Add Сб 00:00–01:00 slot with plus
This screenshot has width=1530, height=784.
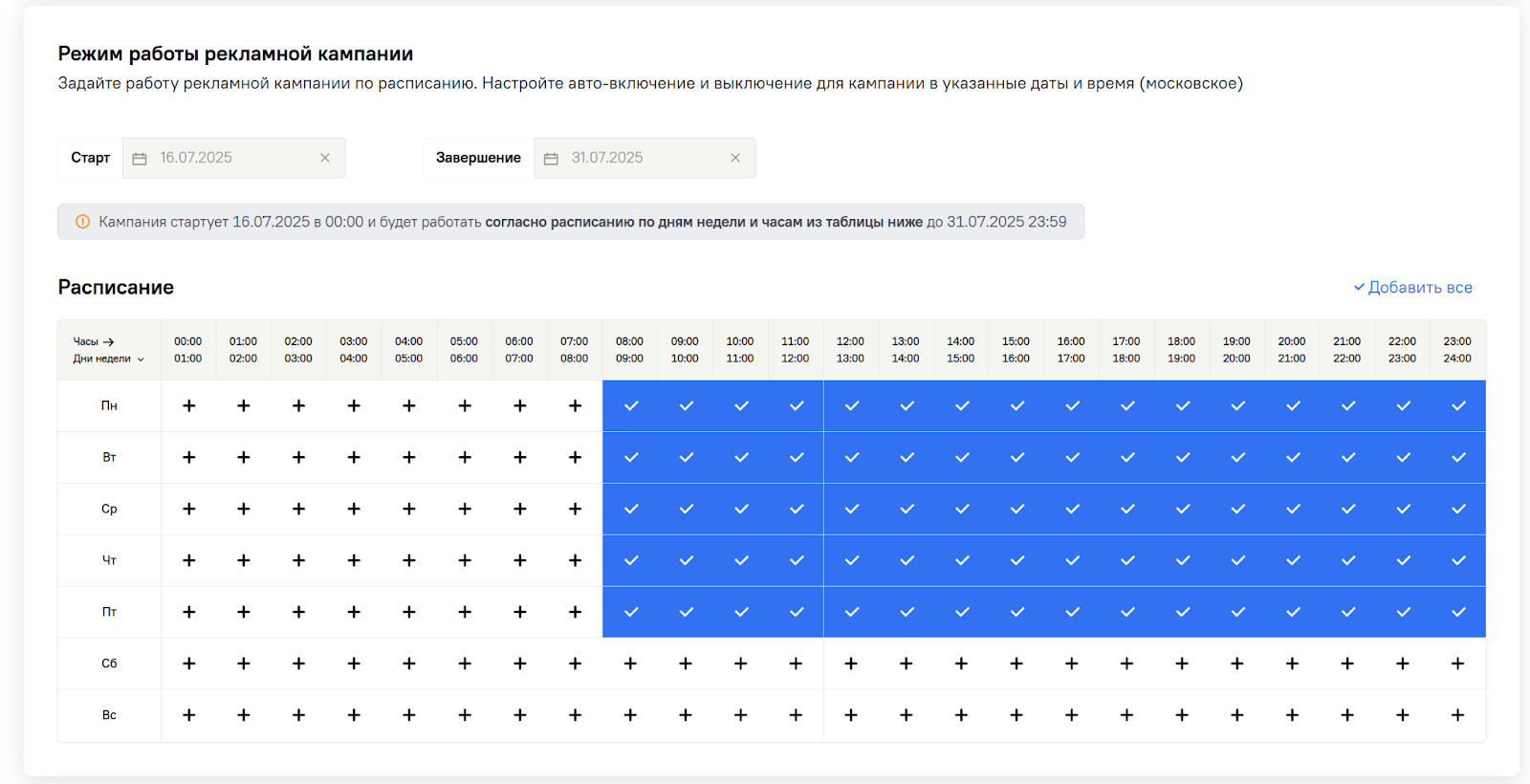click(x=188, y=664)
